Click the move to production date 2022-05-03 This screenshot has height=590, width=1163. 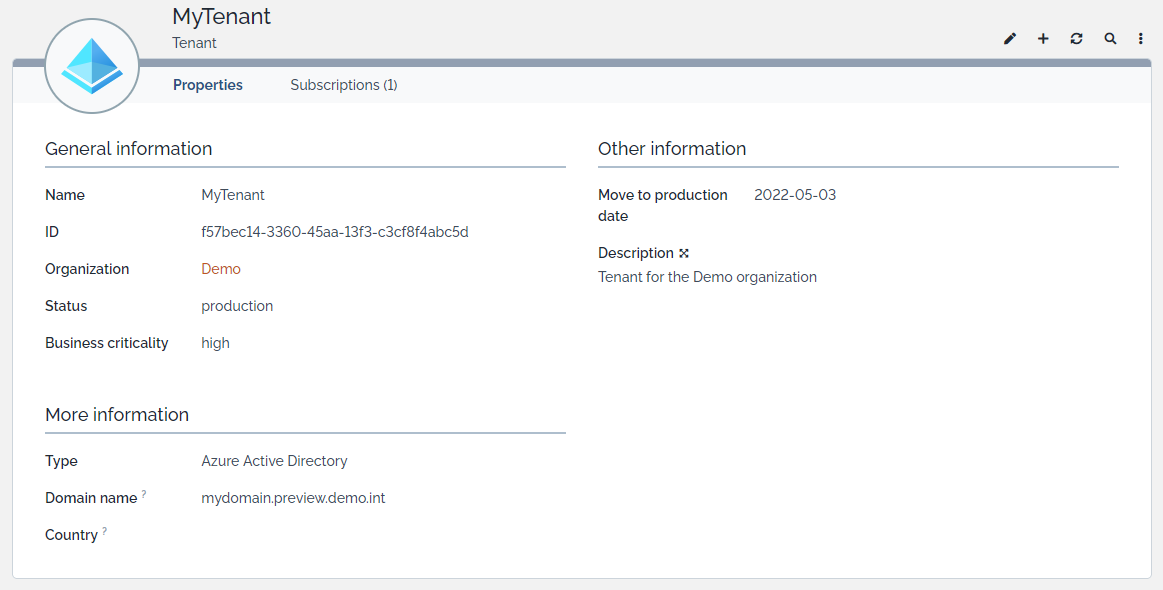pyautogui.click(x=795, y=195)
